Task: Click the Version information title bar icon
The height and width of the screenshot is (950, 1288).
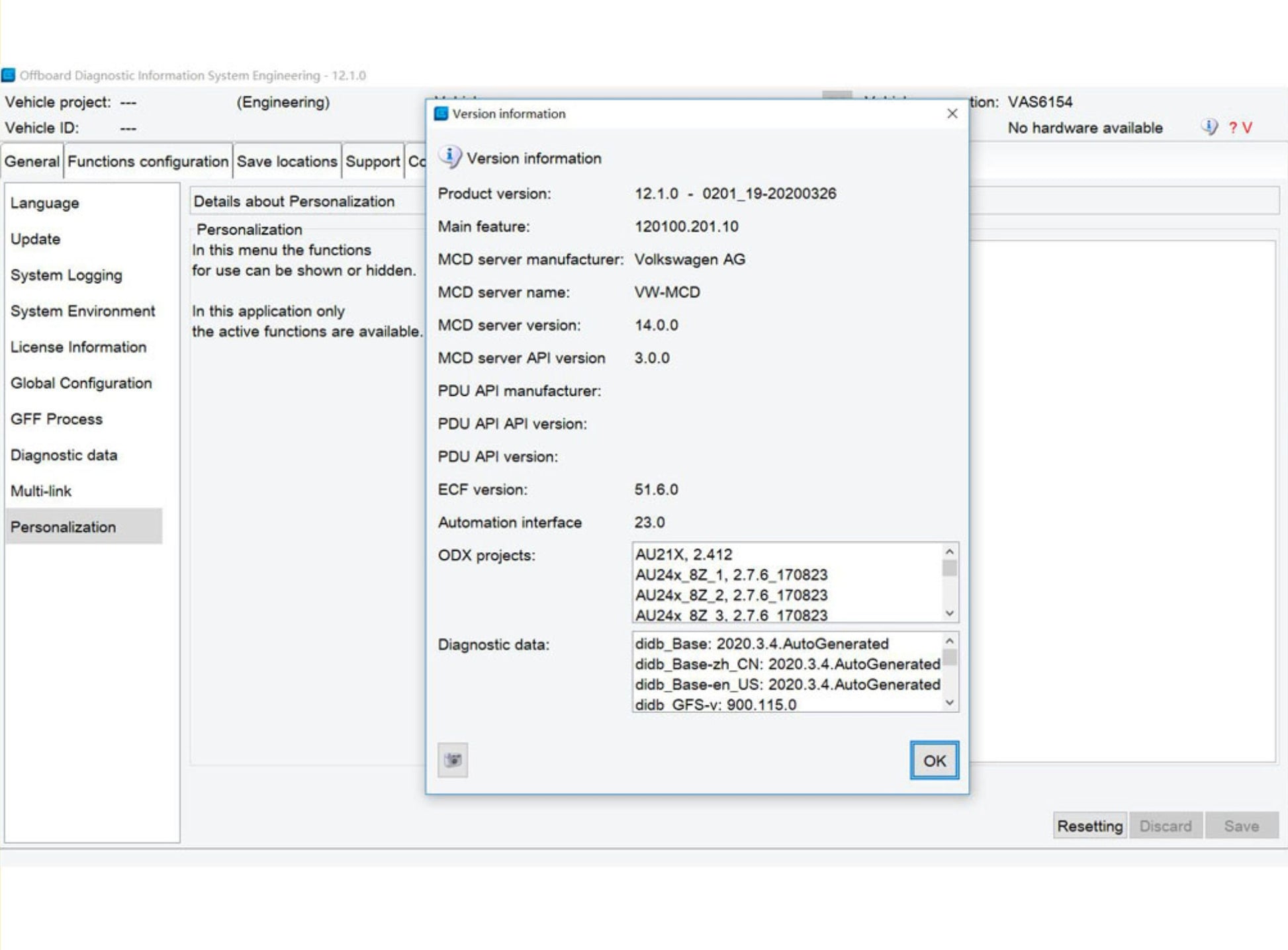Action: pyautogui.click(x=441, y=114)
